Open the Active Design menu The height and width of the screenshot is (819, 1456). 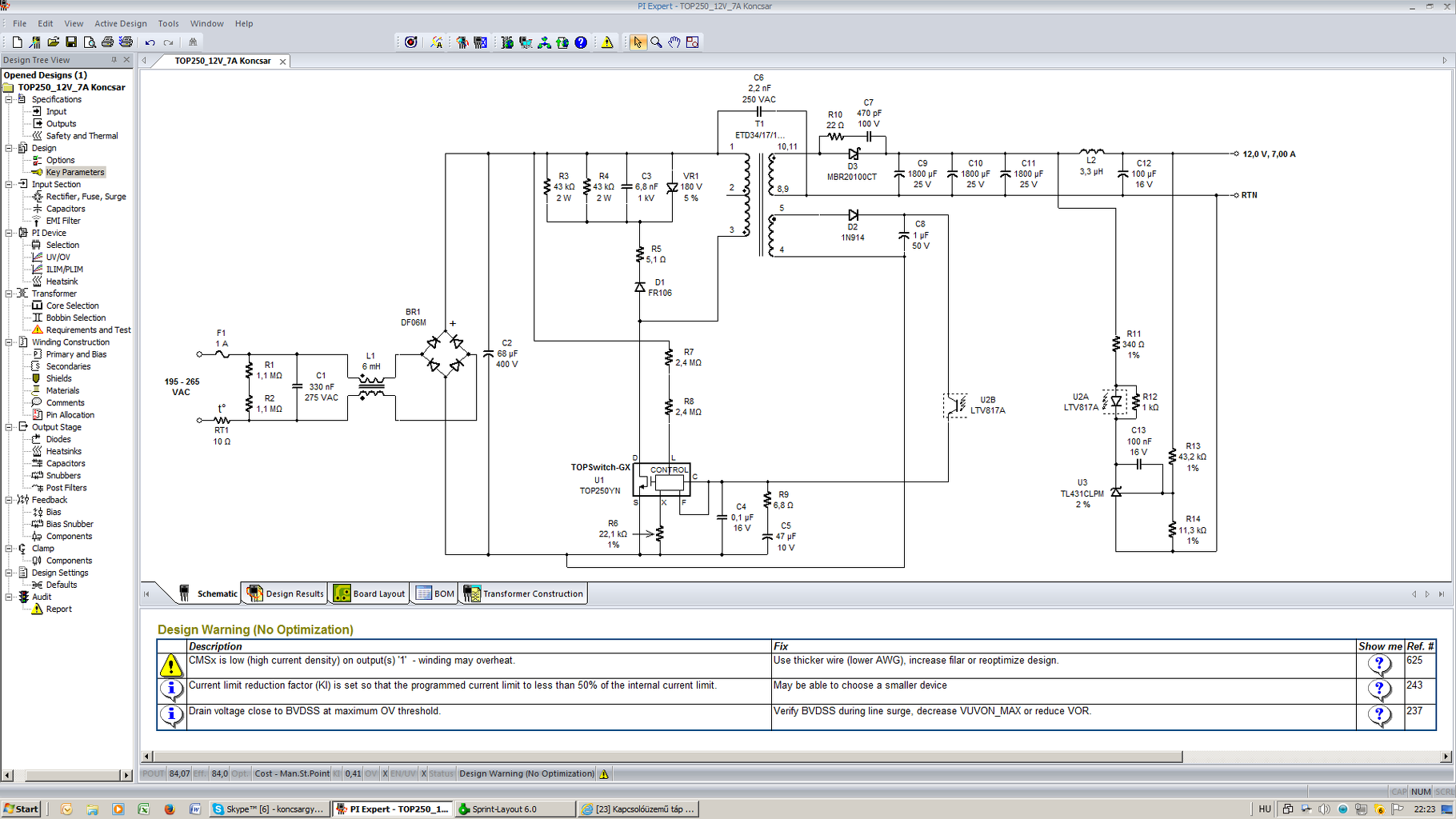point(121,24)
